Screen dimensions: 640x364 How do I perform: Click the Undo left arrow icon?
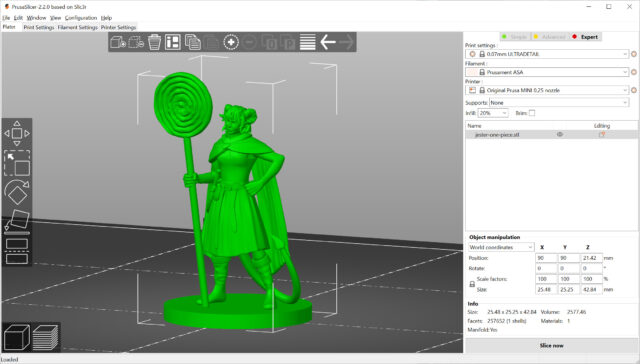[x=328, y=42]
